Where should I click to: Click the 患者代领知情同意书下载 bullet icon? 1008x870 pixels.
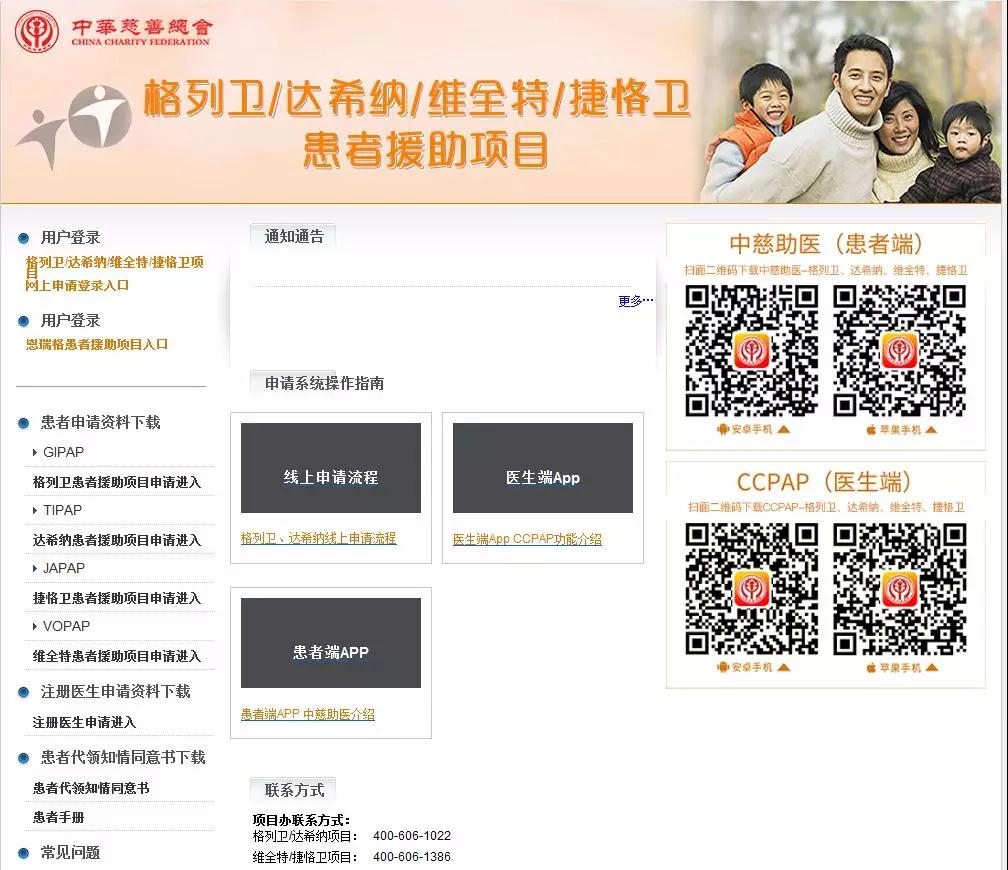click(24, 758)
